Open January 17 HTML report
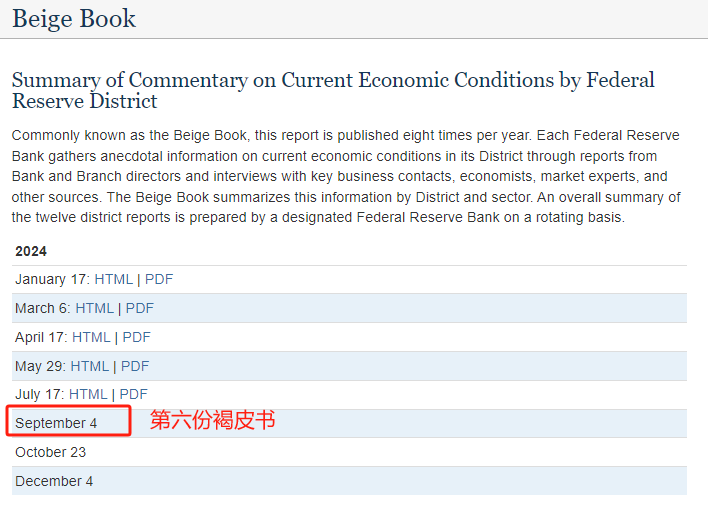 pyautogui.click(x=113, y=280)
